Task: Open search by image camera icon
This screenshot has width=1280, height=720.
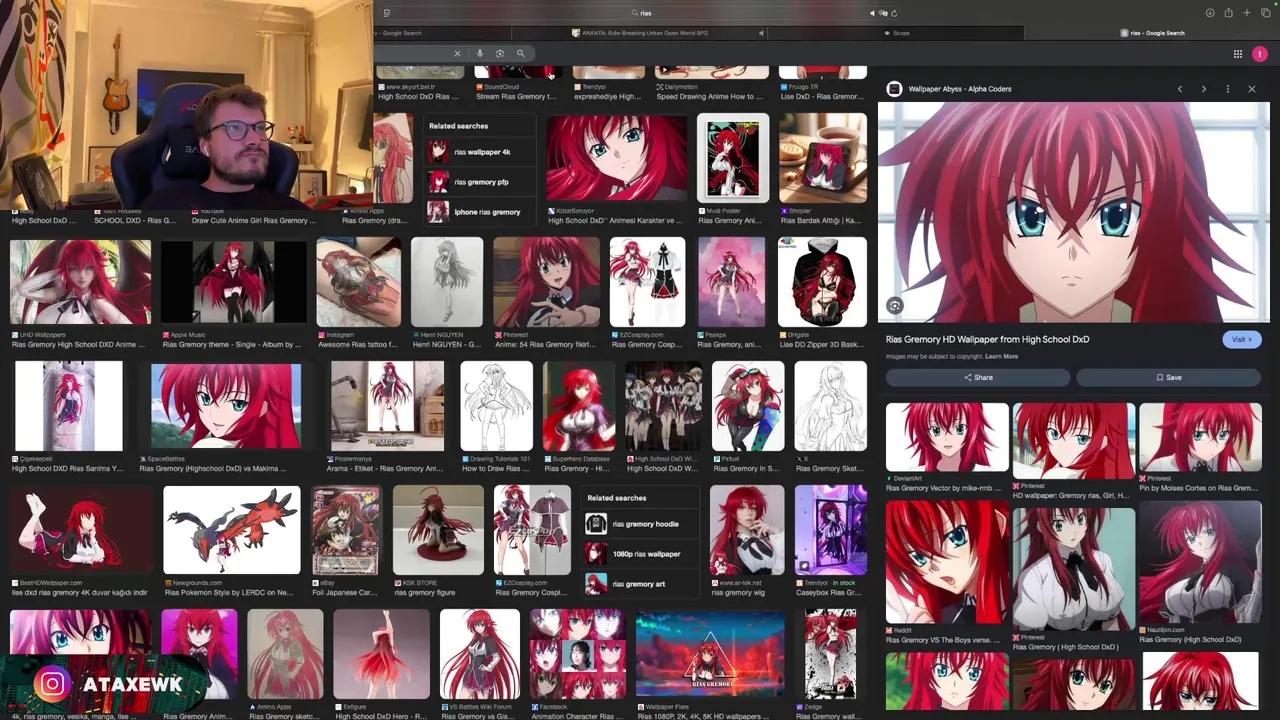Action: click(500, 53)
